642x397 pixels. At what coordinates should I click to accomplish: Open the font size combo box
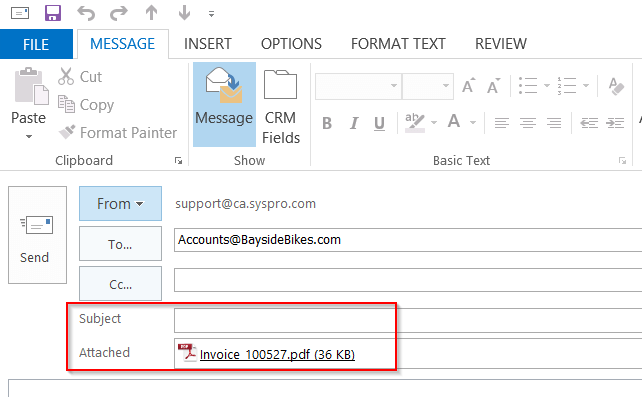[428, 86]
